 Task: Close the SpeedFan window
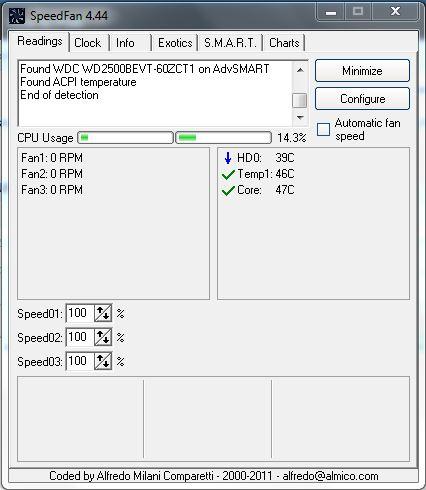[x=395, y=12]
